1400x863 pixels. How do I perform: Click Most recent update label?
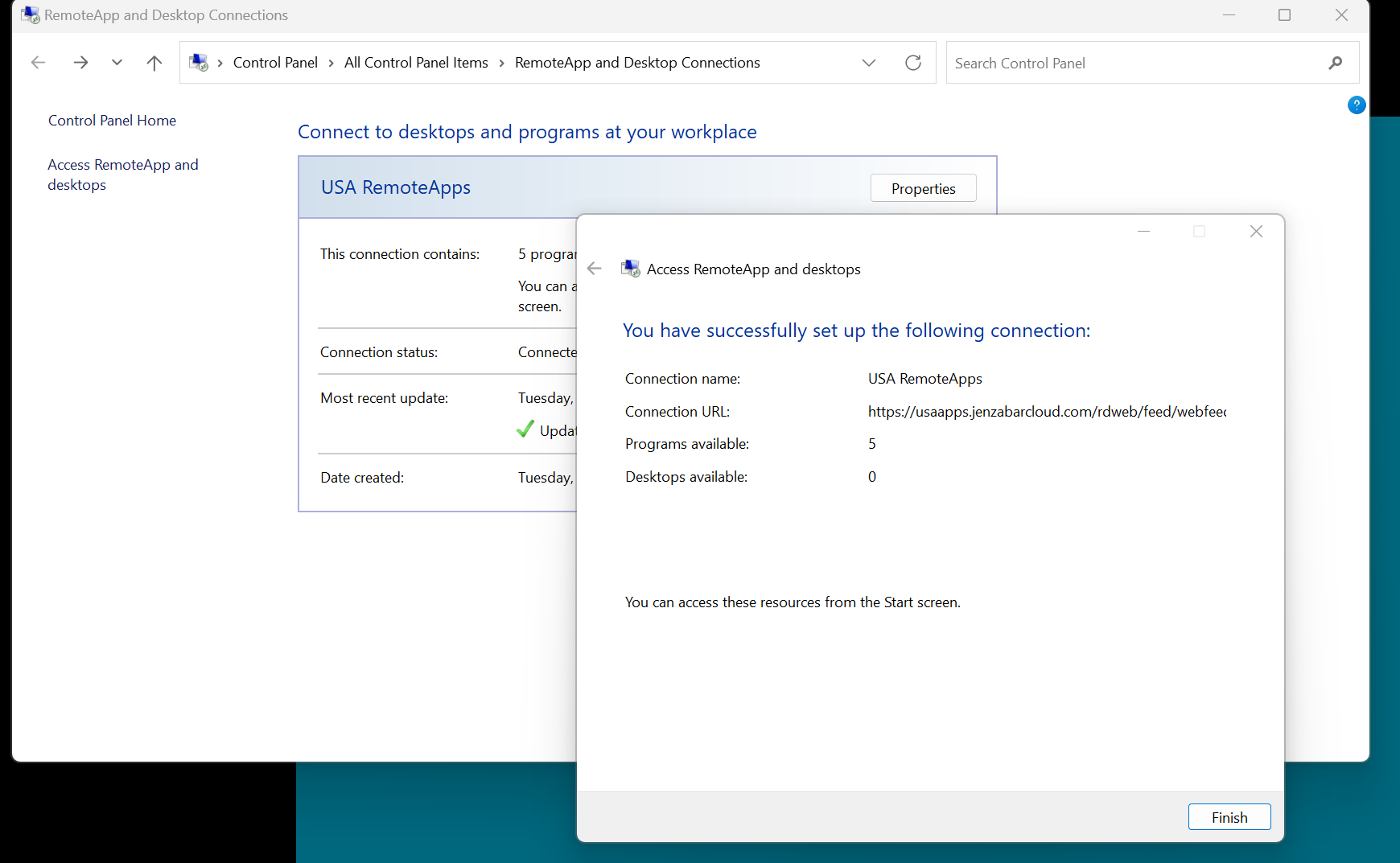pos(385,398)
